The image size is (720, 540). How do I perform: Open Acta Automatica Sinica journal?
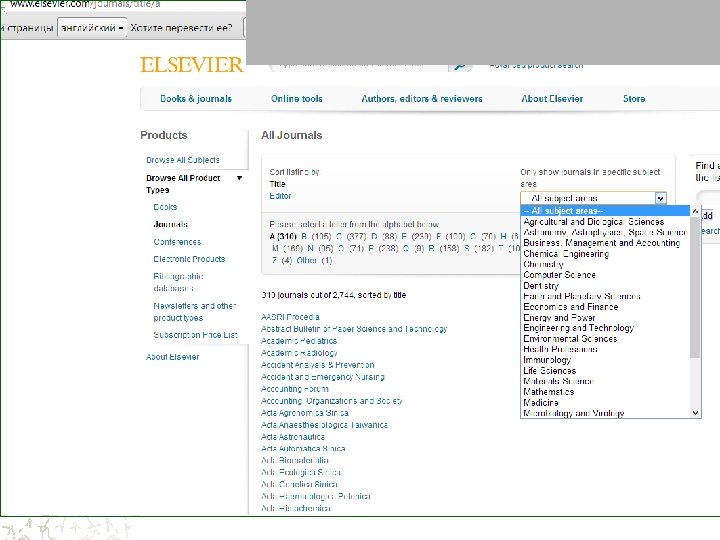[x=303, y=449]
